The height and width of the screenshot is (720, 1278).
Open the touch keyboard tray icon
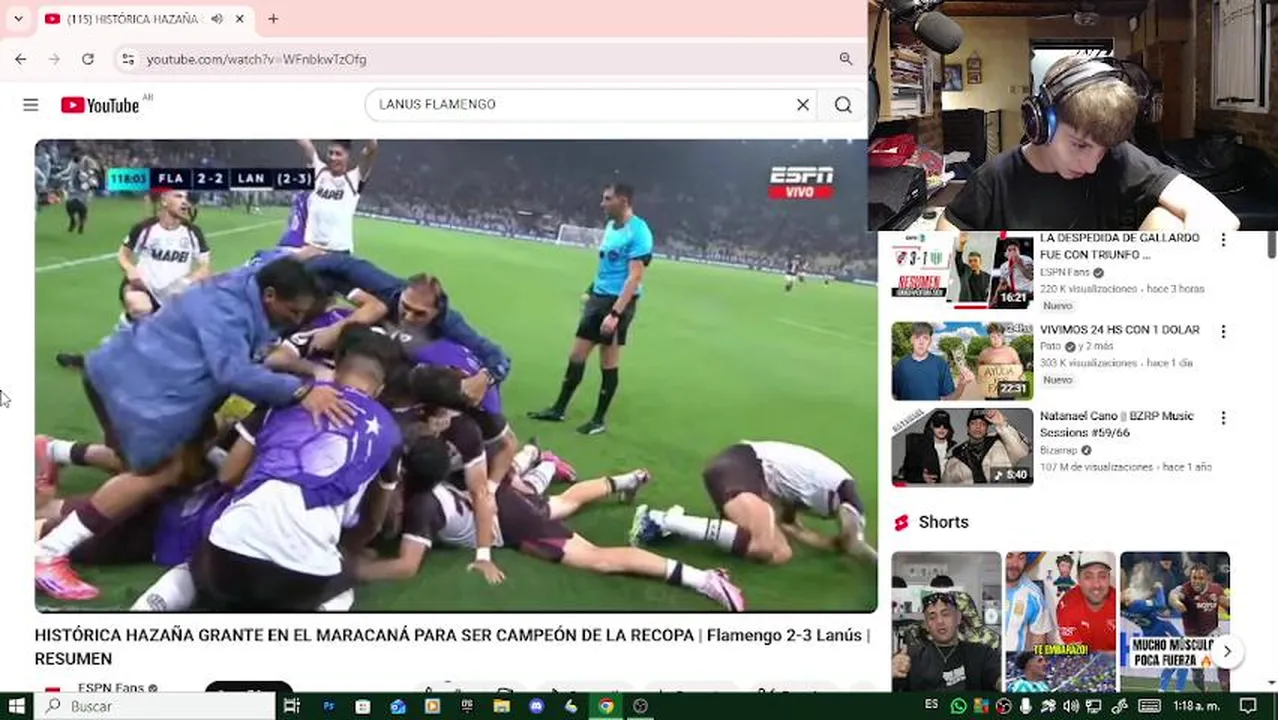[x=1150, y=706]
